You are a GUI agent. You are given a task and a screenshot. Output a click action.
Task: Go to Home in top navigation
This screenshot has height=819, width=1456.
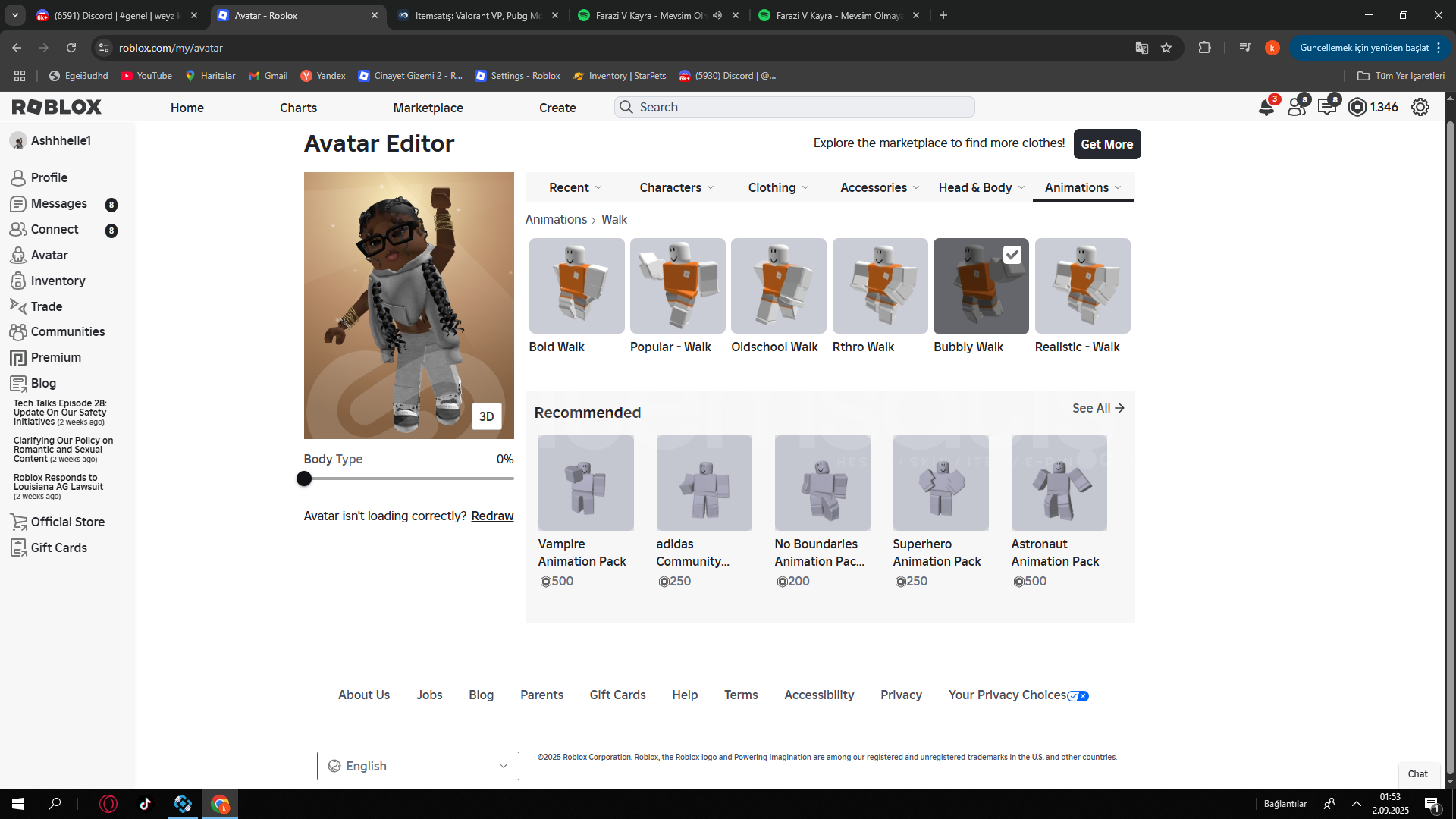pyautogui.click(x=187, y=108)
